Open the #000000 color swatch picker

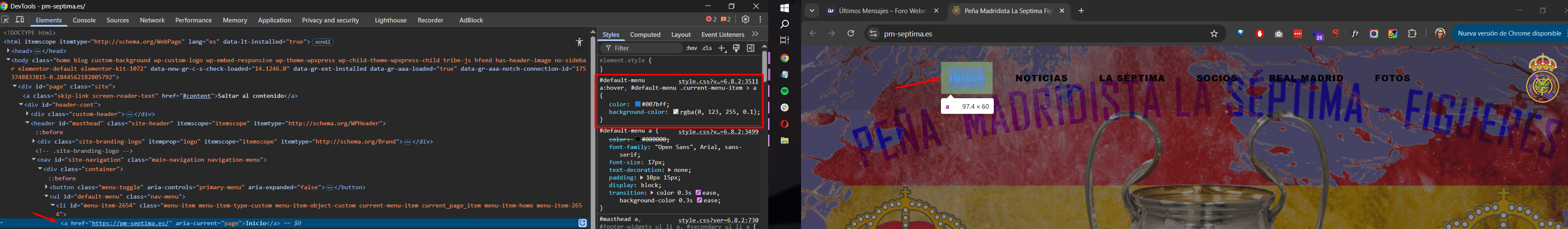point(637,139)
